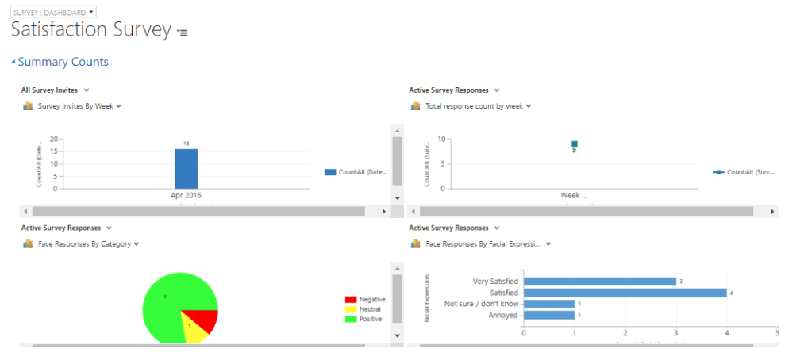Click the Annoyed axis label
800x364 pixels.
[504, 316]
